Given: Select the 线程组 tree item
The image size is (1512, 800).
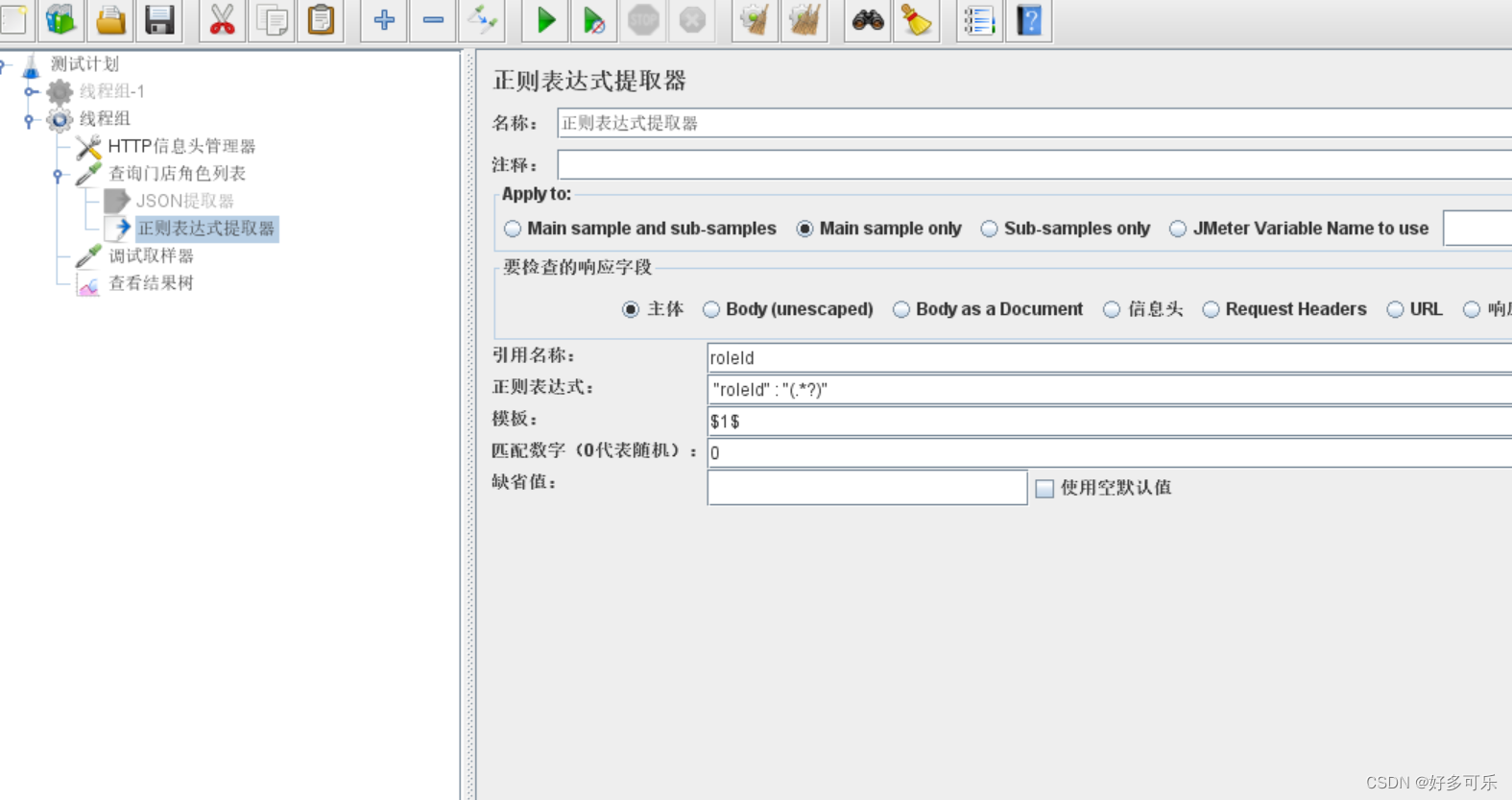Looking at the screenshot, I should click(x=105, y=119).
